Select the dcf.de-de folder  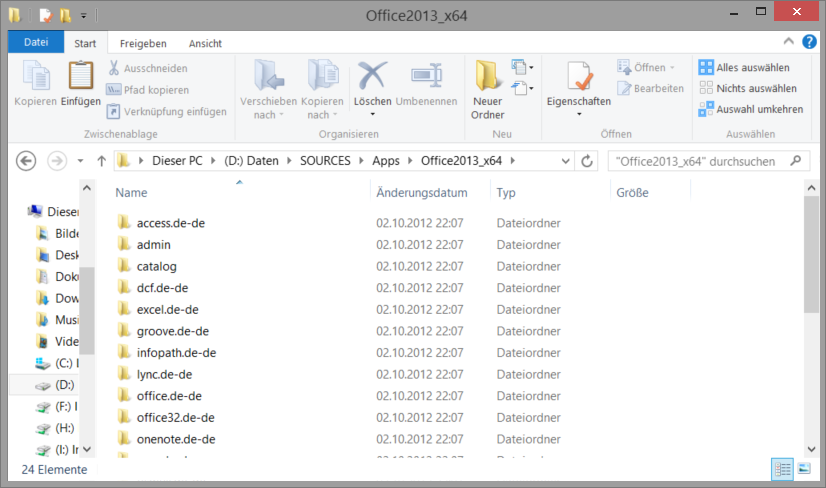click(x=162, y=288)
